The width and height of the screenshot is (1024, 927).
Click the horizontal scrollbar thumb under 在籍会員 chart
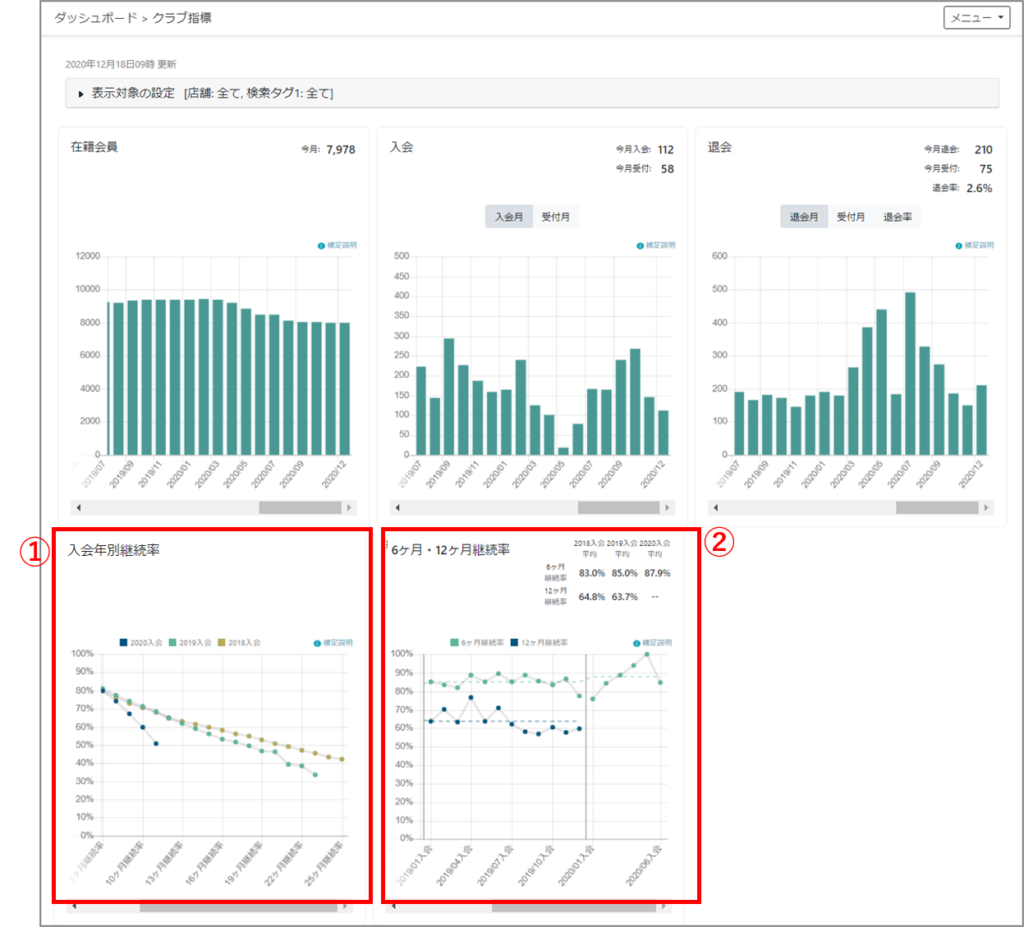pyautogui.click(x=300, y=508)
